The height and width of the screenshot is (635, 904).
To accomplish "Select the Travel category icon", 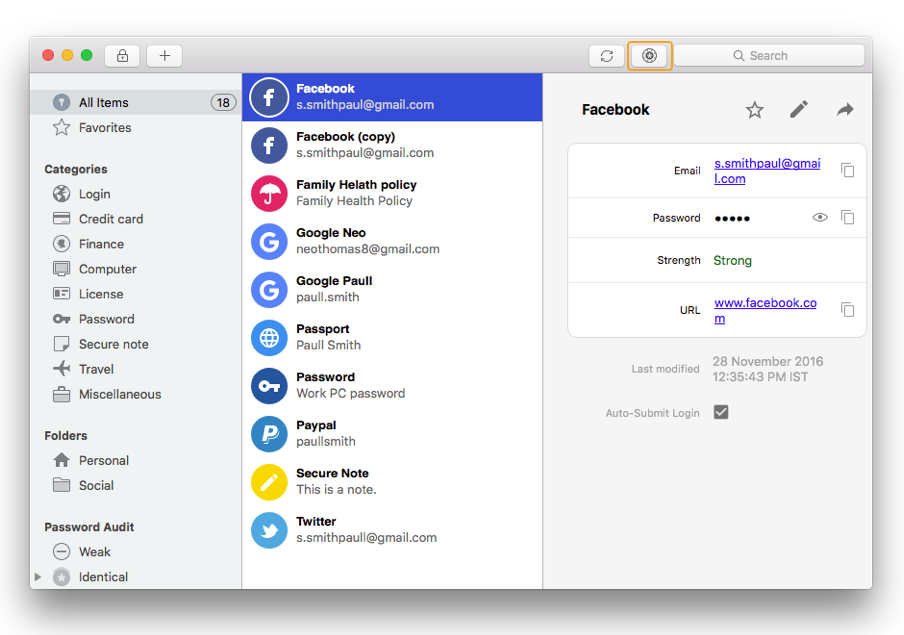I will [x=62, y=368].
